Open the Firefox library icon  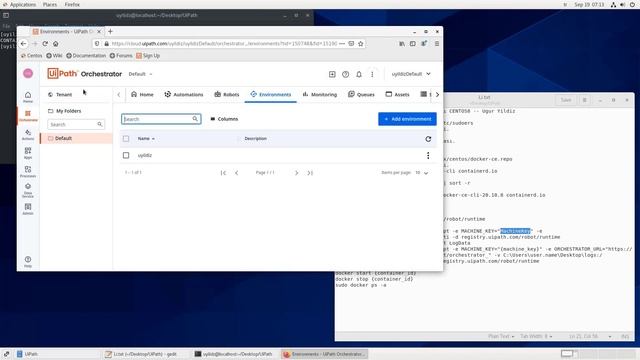coord(402,44)
